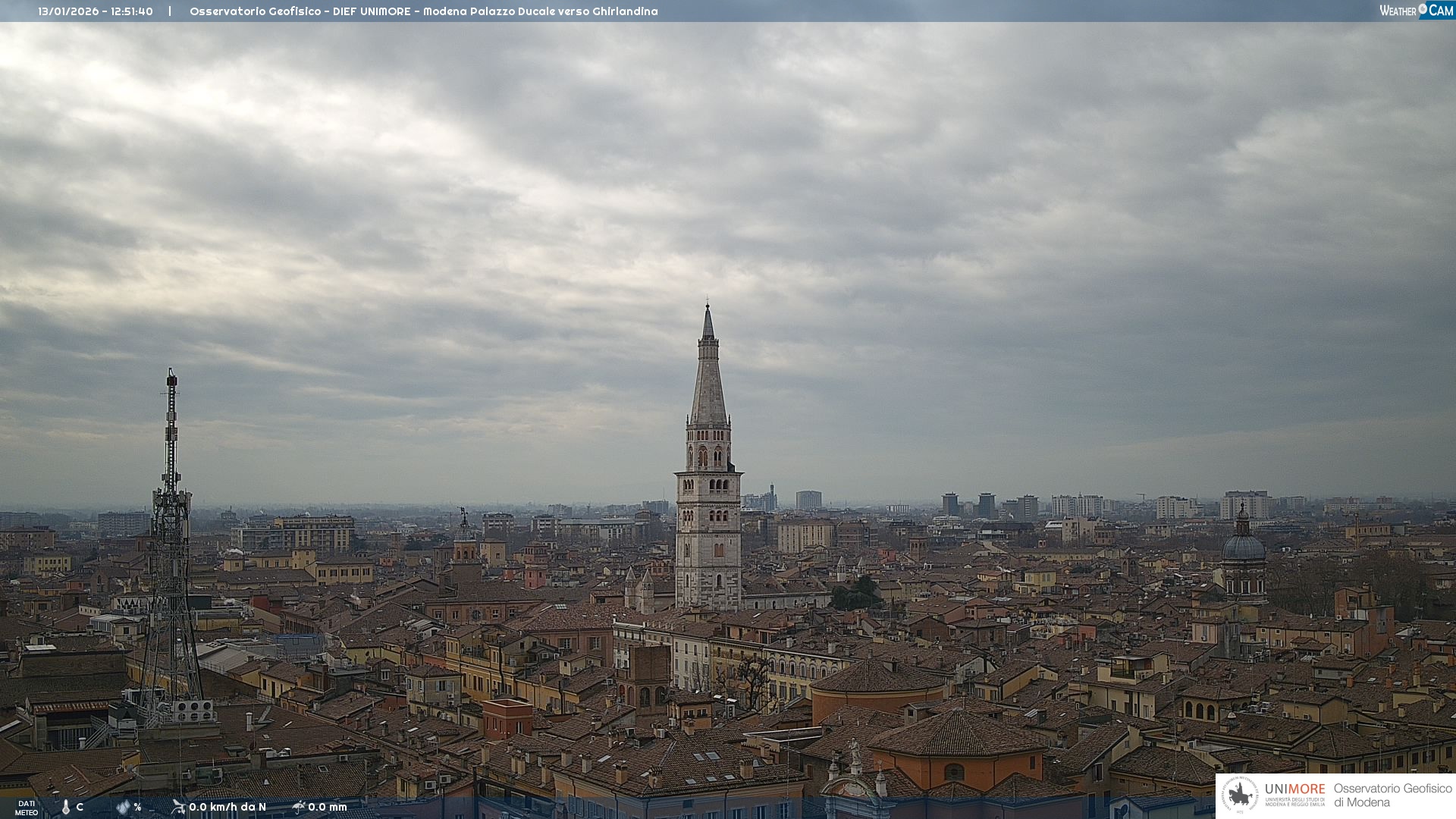Click the grey church dome on right
1456x819 pixels.
coord(1244,546)
